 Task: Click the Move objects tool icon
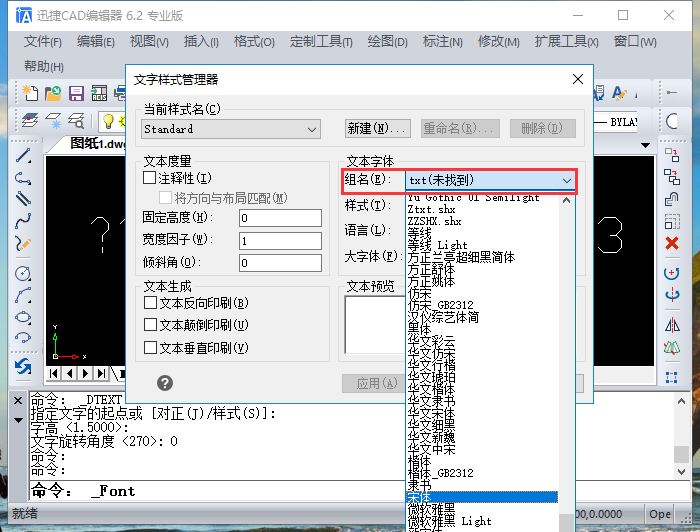tap(672, 155)
